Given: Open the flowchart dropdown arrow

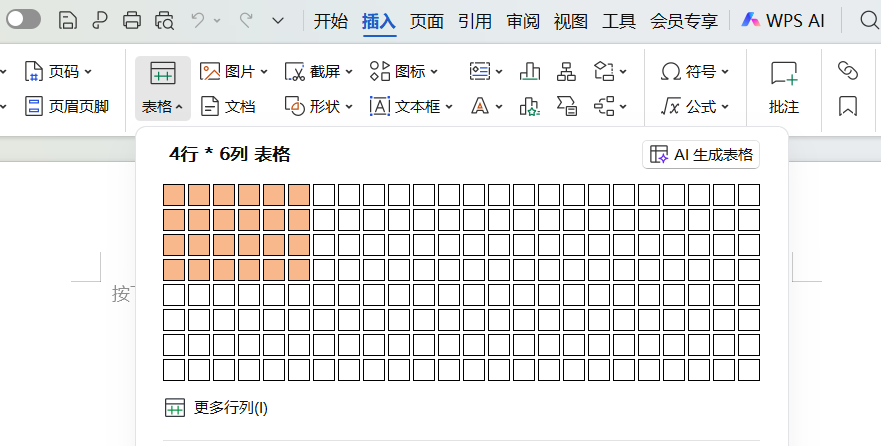Looking at the screenshot, I should 623,72.
